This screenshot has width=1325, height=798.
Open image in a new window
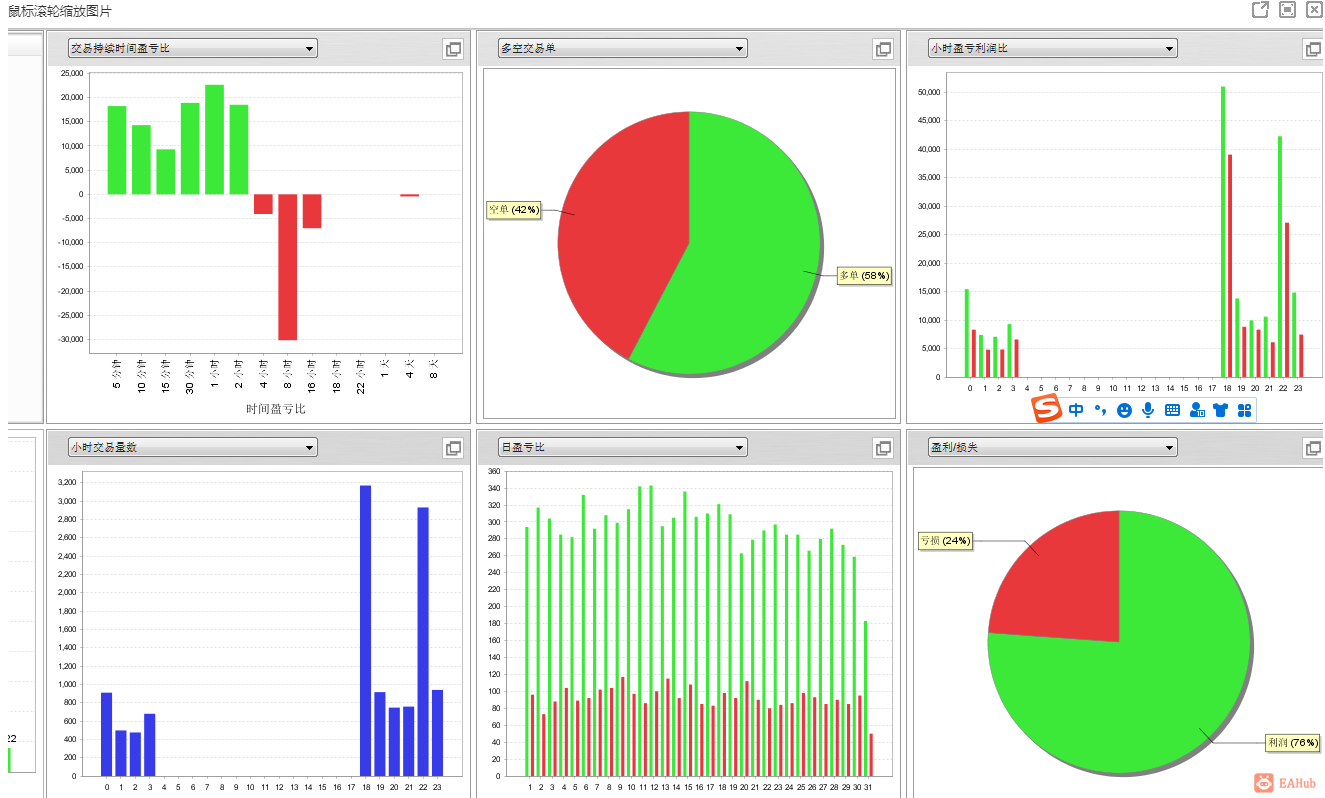1261,10
